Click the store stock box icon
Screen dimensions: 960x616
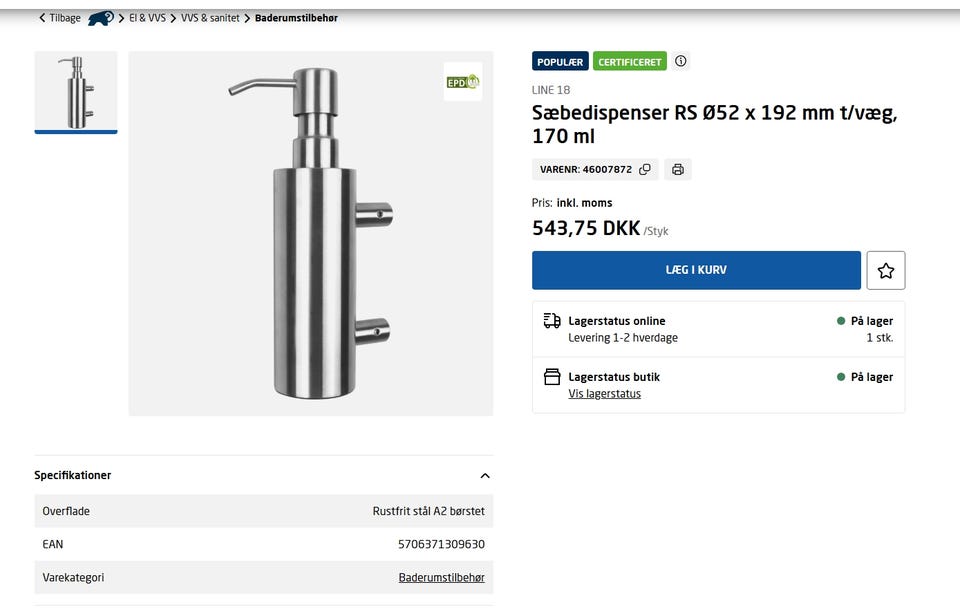pos(552,377)
